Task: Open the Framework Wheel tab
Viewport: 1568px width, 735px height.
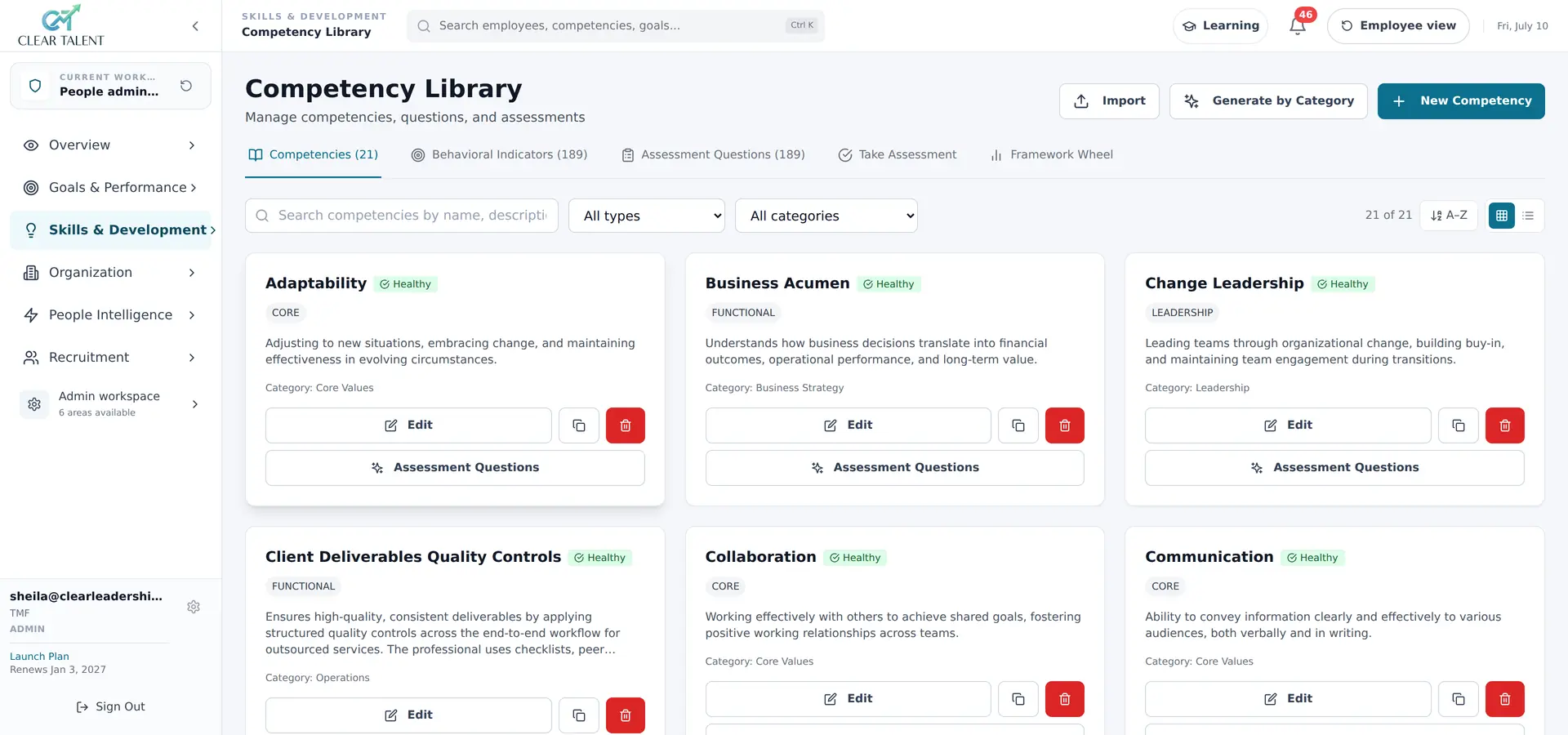Action: (x=1051, y=155)
